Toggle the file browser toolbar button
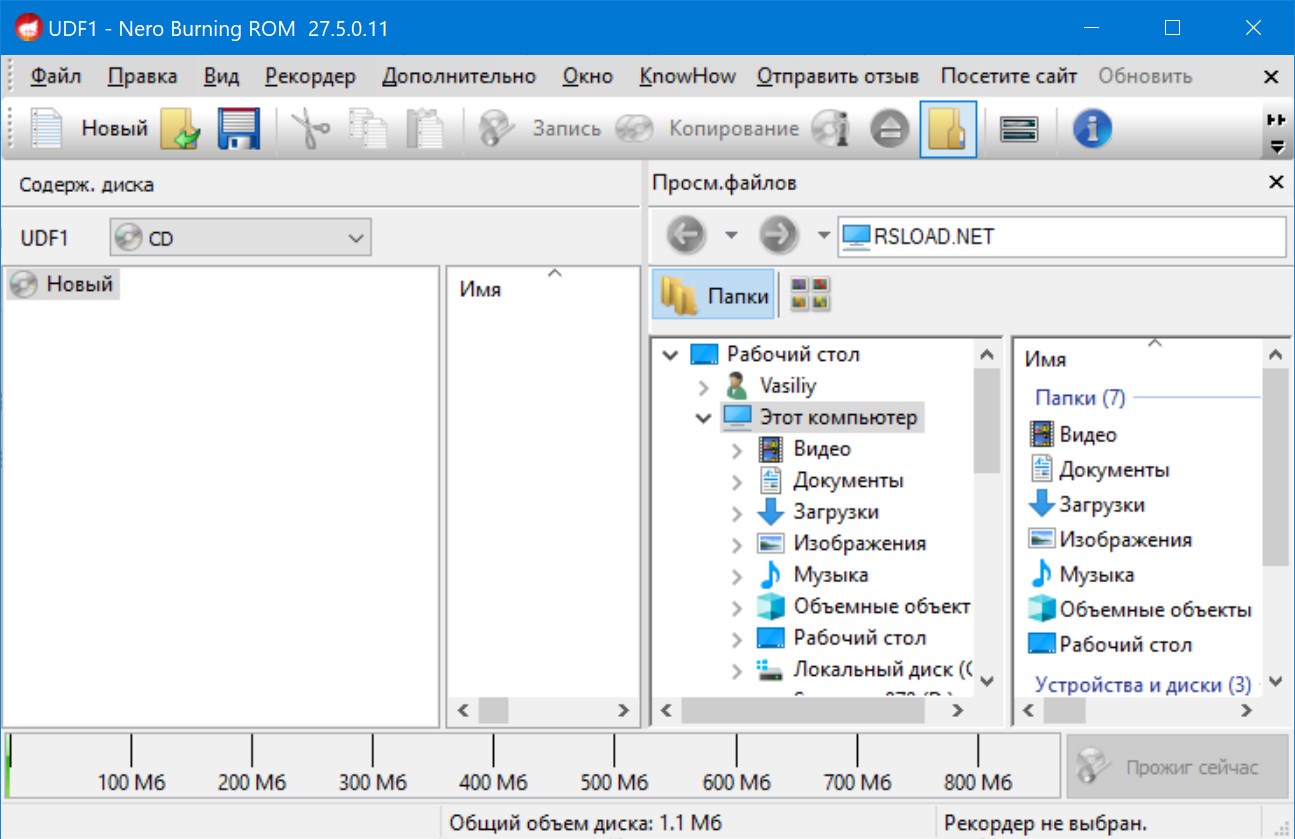The width and height of the screenshot is (1295, 839). click(x=947, y=129)
